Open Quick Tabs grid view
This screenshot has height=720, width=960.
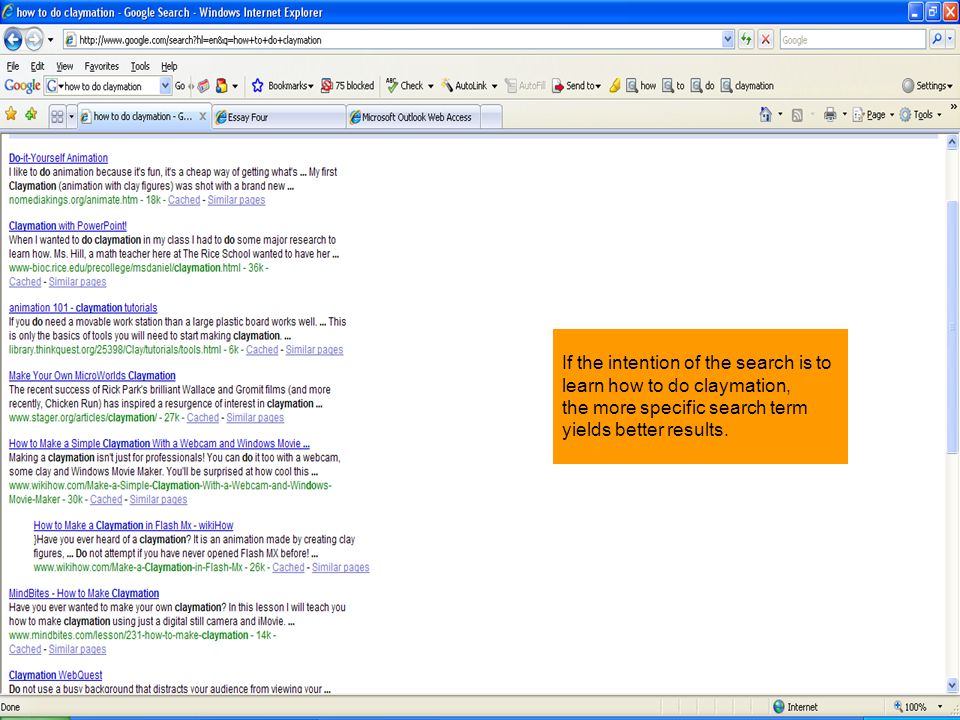(57, 116)
